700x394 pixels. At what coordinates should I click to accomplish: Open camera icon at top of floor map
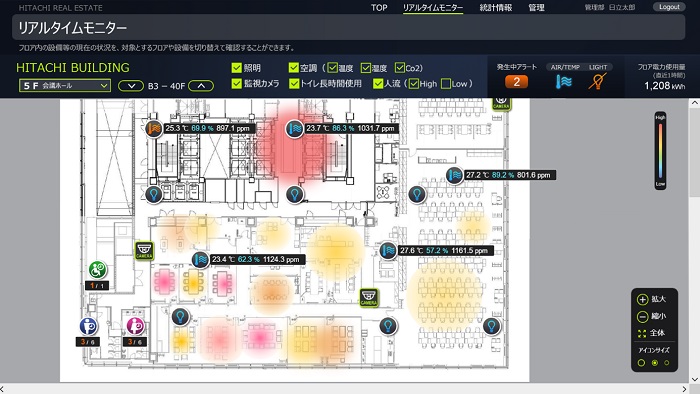tap(501, 104)
